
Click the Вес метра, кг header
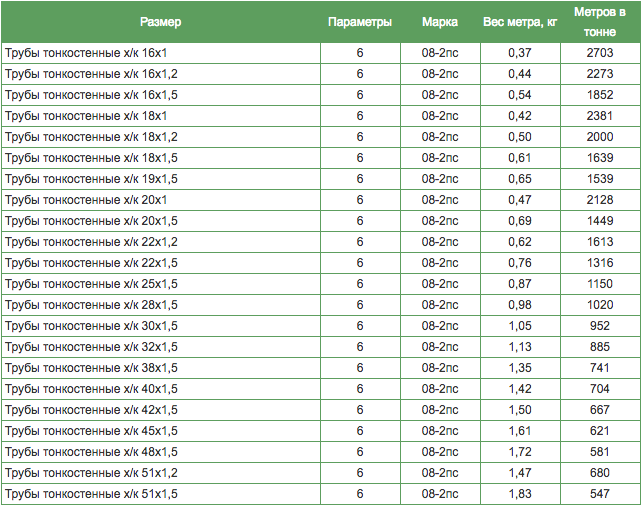(520, 22)
